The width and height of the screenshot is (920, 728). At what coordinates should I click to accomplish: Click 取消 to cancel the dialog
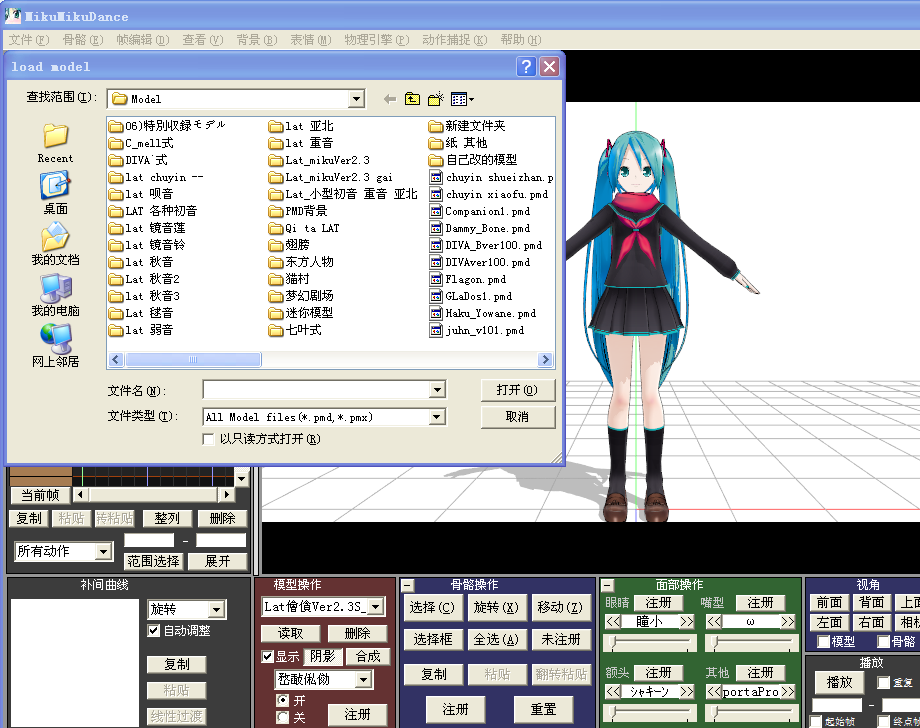point(518,417)
